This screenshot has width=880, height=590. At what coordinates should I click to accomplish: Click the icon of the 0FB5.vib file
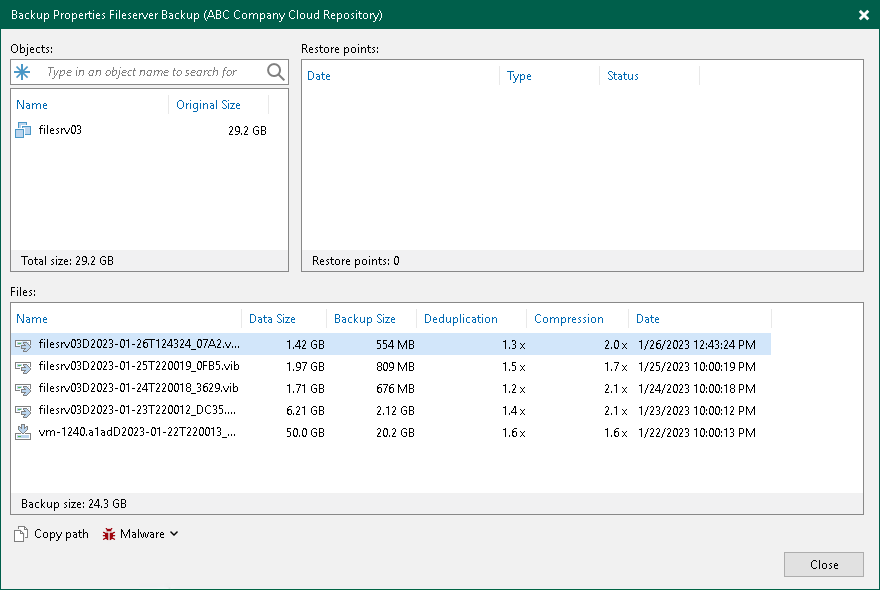tap(24, 366)
